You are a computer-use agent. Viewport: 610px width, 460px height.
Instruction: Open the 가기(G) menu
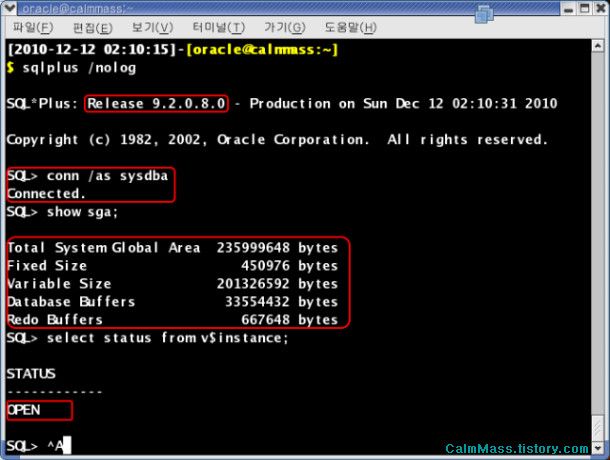(285, 28)
